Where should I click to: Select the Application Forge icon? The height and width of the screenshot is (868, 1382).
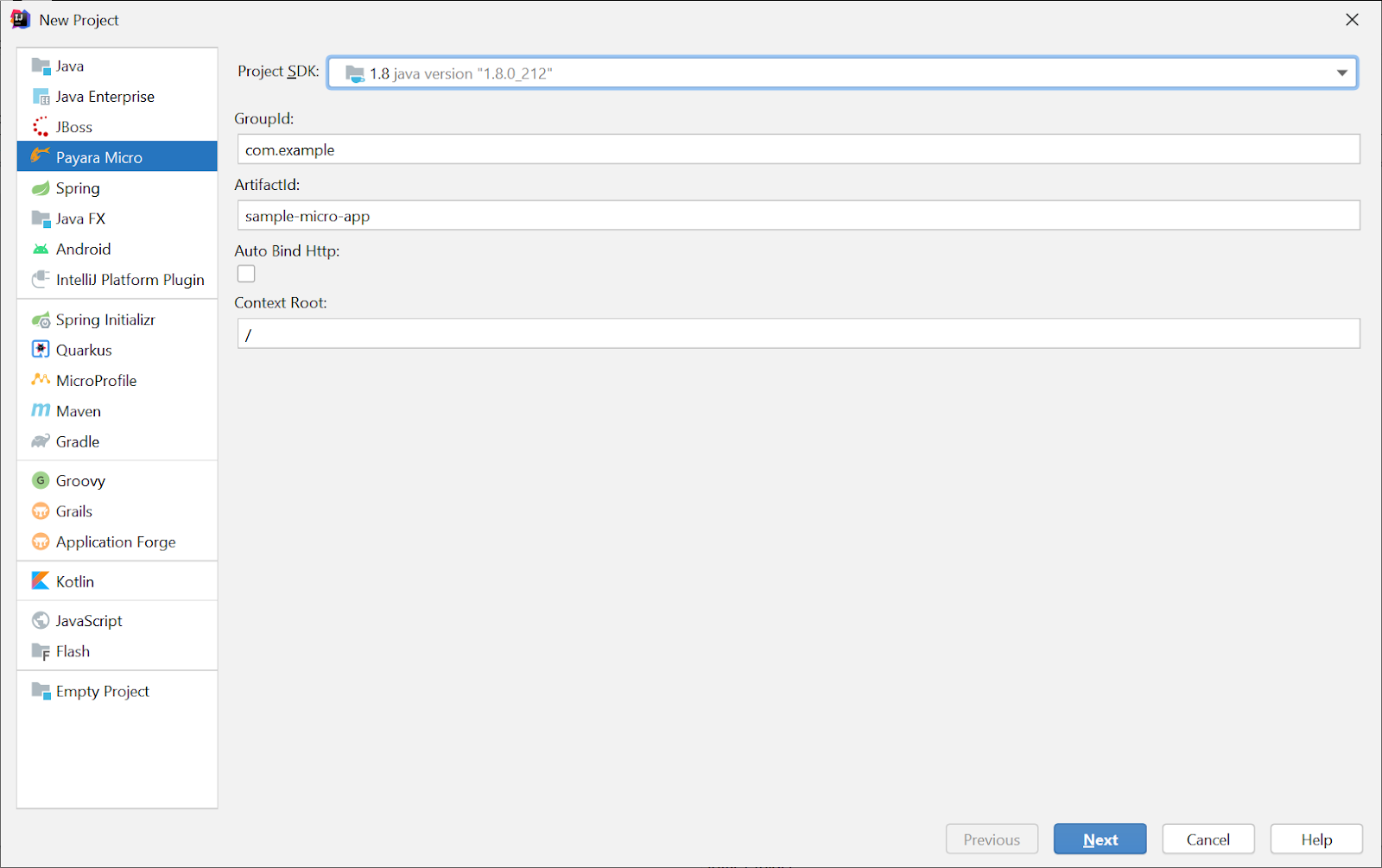[41, 542]
